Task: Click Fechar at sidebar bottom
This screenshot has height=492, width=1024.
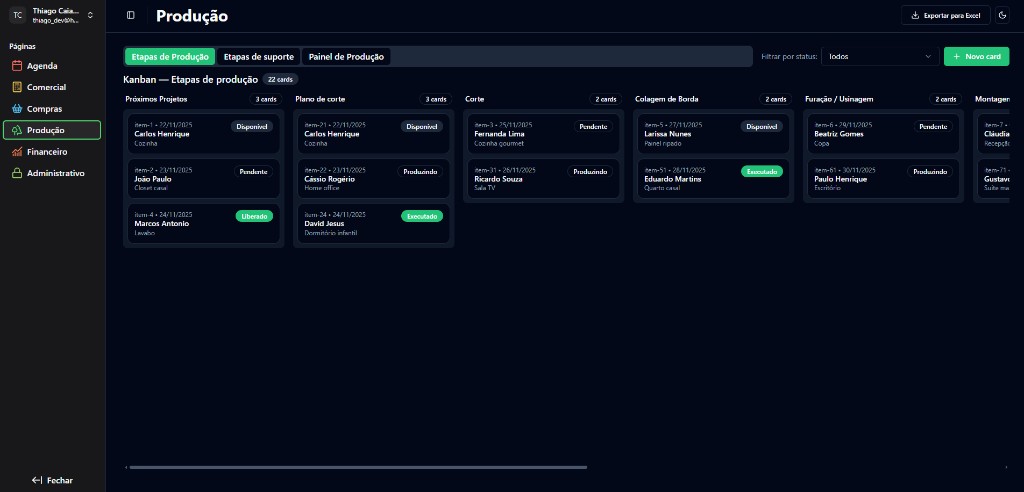Action: tap(52, 480)
